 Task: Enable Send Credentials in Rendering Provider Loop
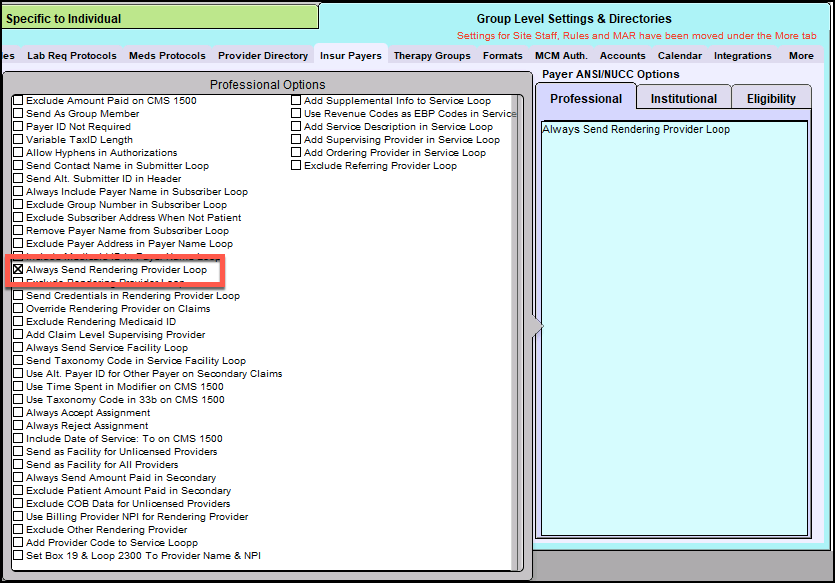point(18,295)
